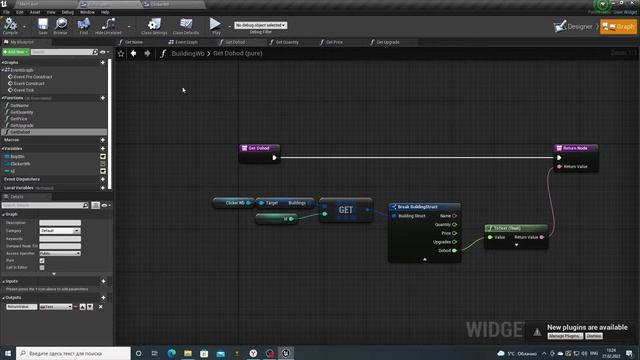This screenshot has width=640, height=360.
Task: Toggle visibility eye for Id variable
Action: pyautogui.click(x=103, y=171)
